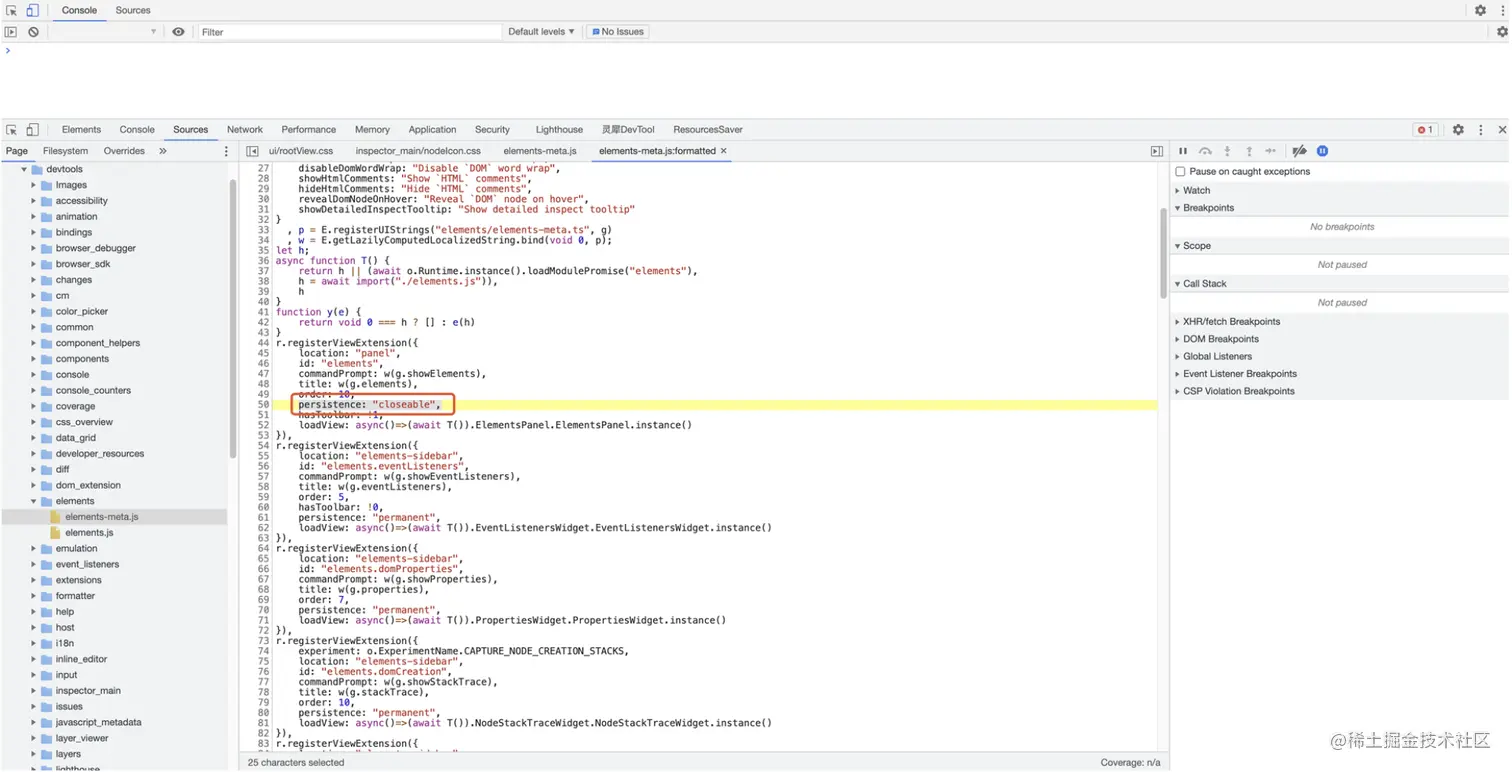Click Coverage: n/a status text

pos(1130,763)
